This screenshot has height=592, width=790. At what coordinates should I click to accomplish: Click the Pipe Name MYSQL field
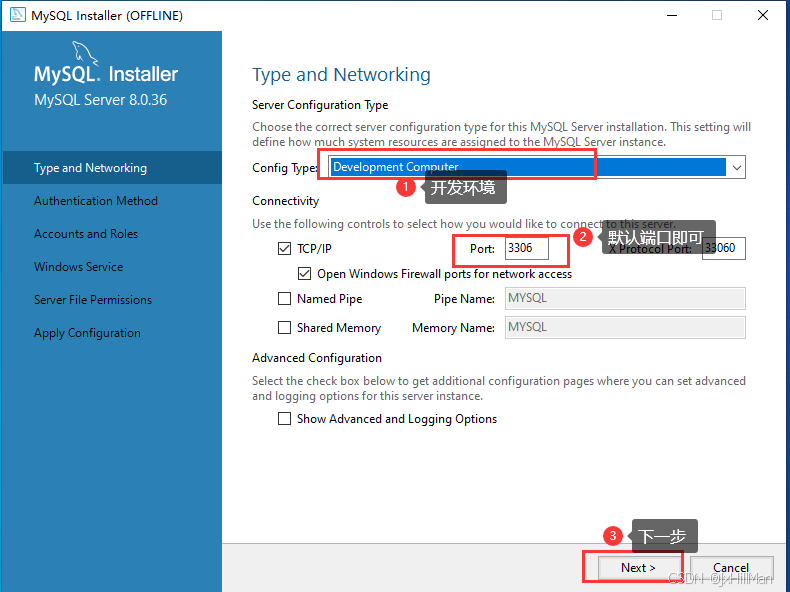coord(625,298)
